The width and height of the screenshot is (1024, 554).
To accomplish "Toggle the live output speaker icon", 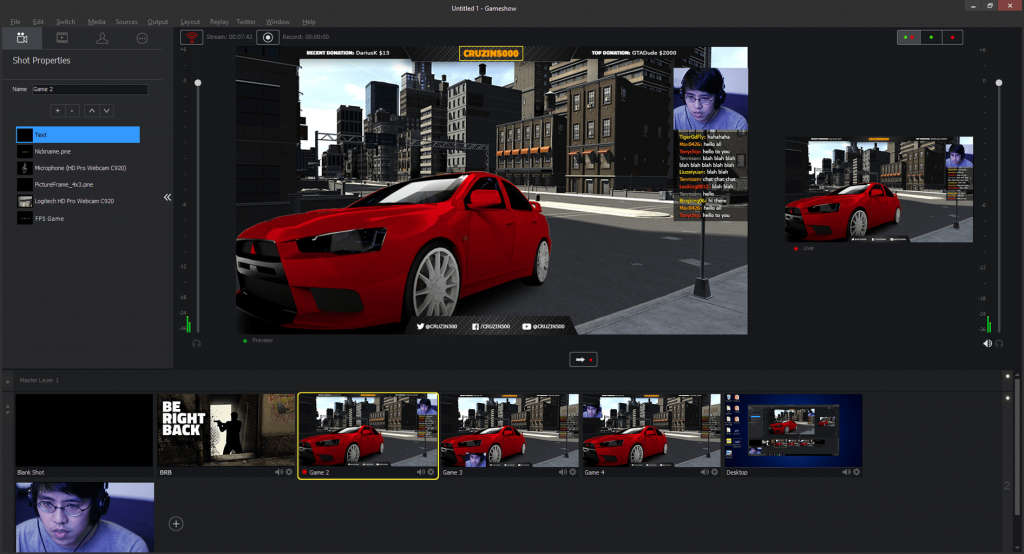I will click(987, 343).
